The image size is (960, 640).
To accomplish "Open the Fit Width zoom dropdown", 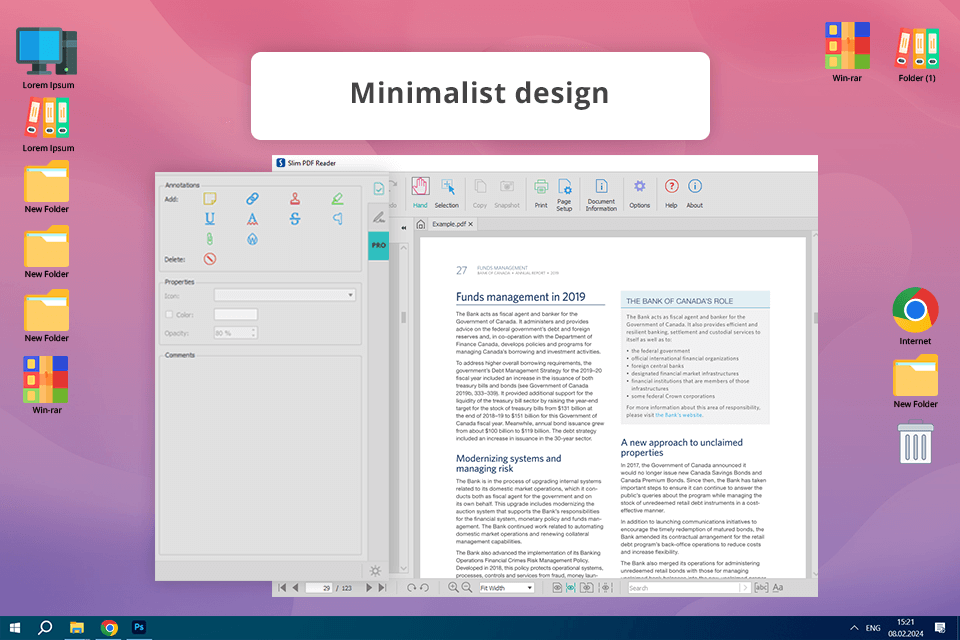I will (506, 588).
